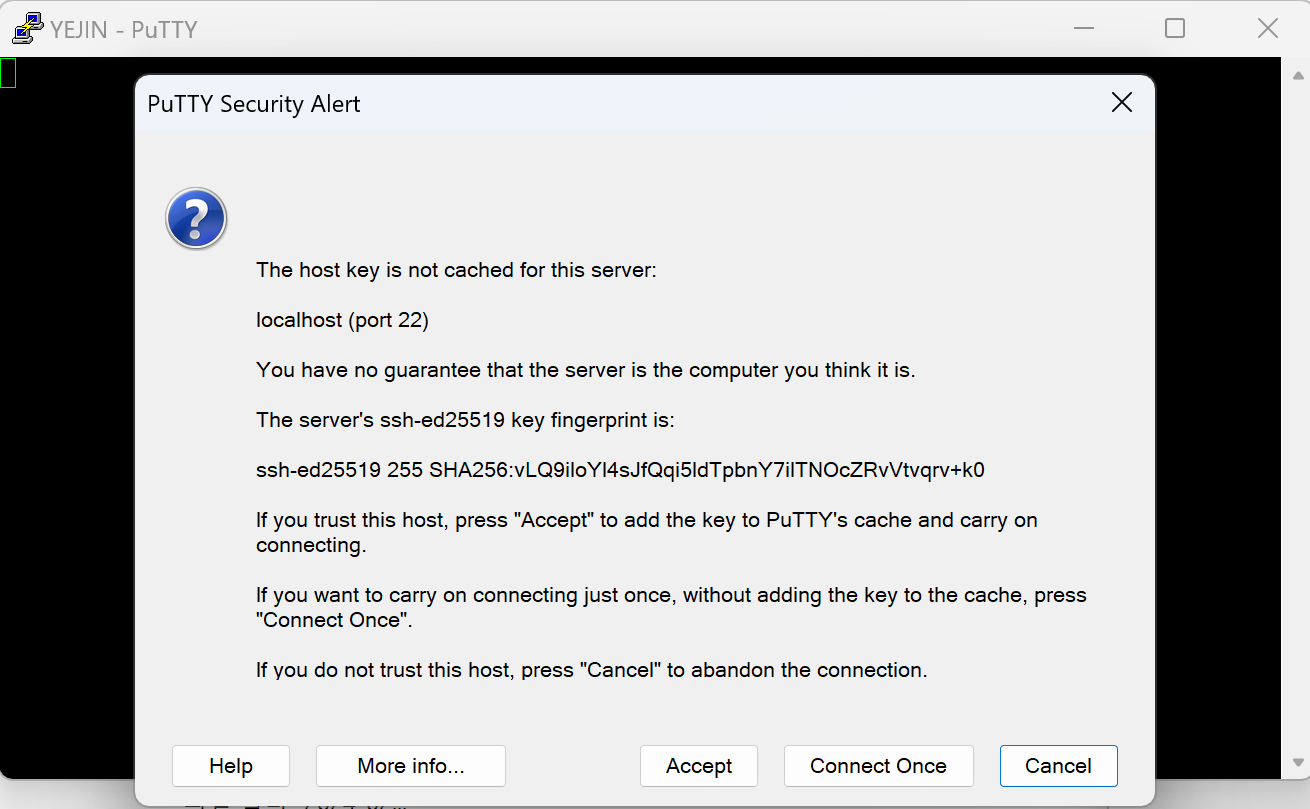Close the PuTTY Security Alert dialog

[1122, 103]
